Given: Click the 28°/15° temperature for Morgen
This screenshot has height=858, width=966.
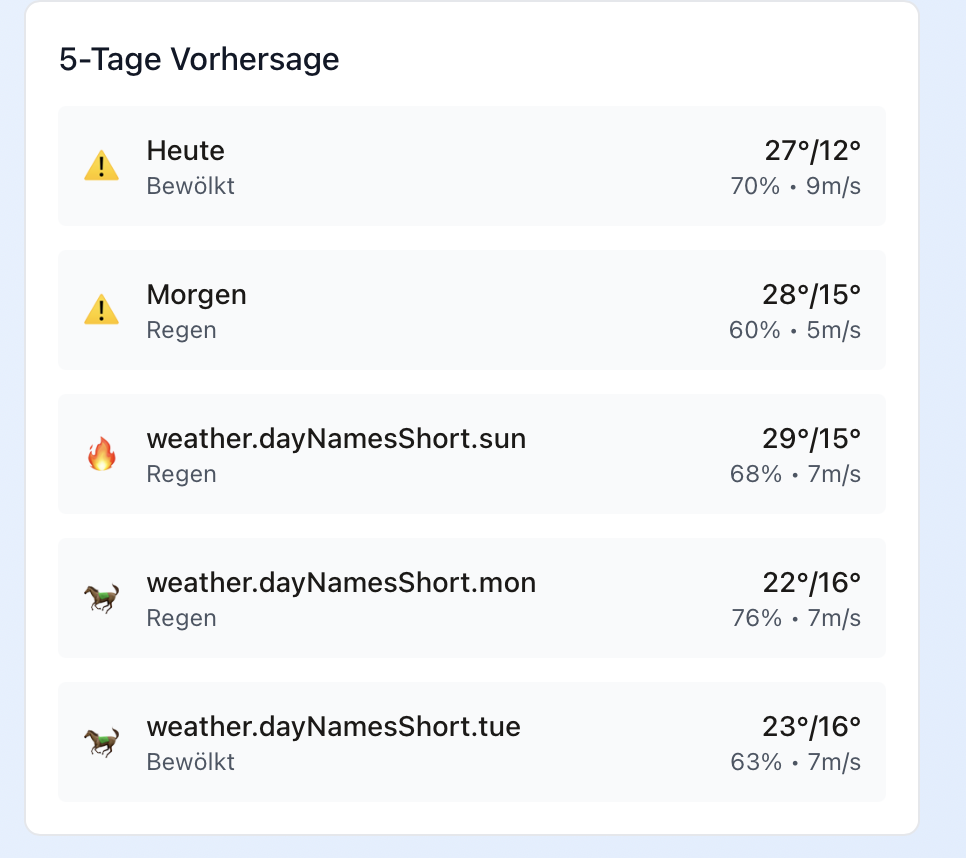Looking at the screenshot, I should (811, 295).
